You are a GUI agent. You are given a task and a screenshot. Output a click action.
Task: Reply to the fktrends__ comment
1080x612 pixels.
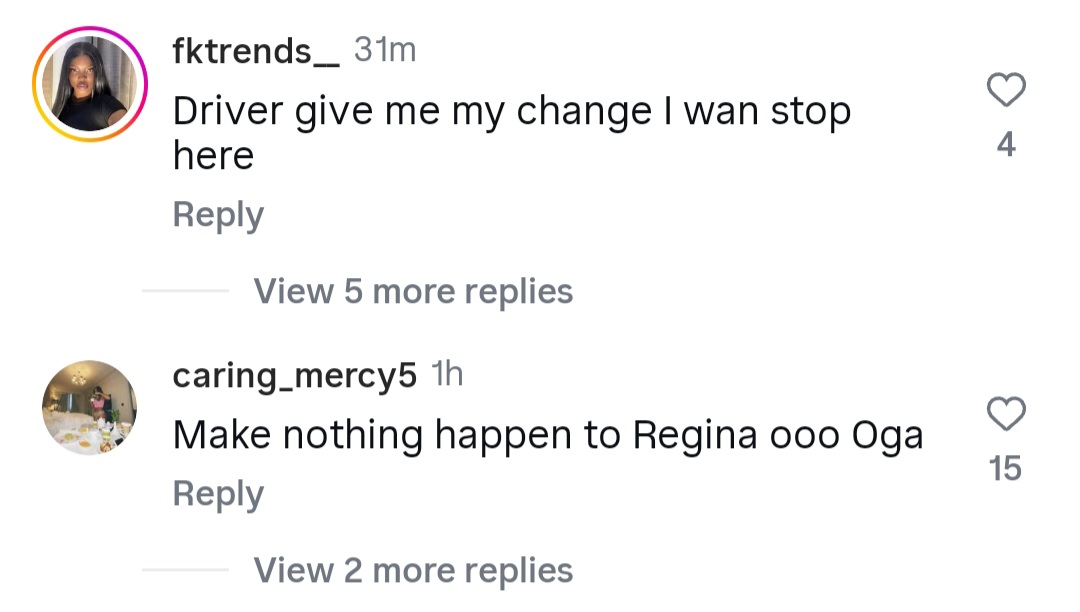(x=218, y=215)
